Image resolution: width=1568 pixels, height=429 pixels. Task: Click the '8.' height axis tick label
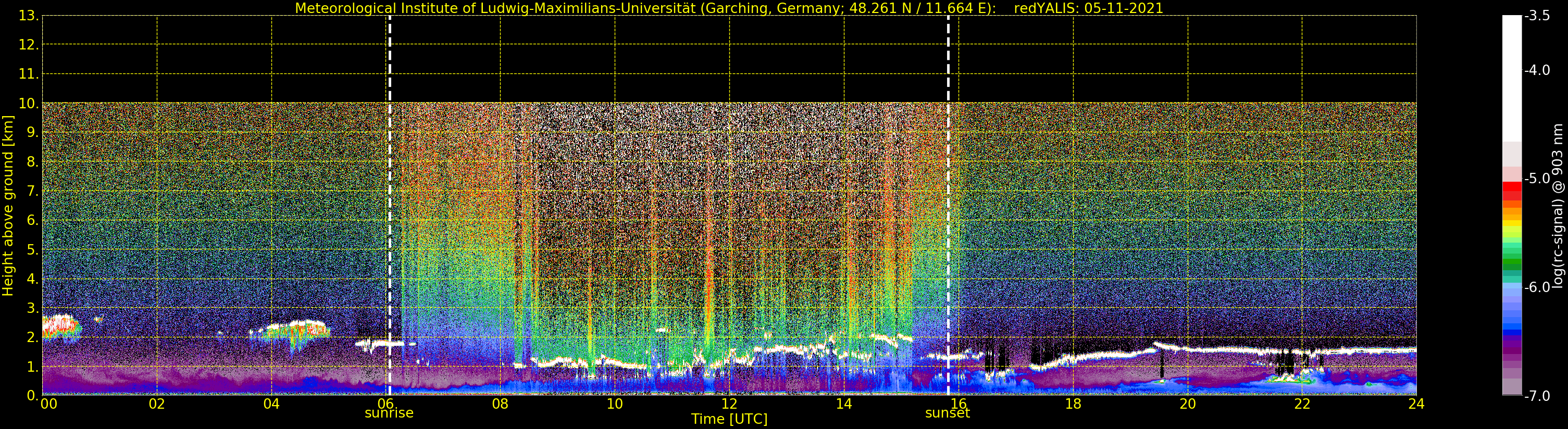pyautogui.click(x=32, y=162)
